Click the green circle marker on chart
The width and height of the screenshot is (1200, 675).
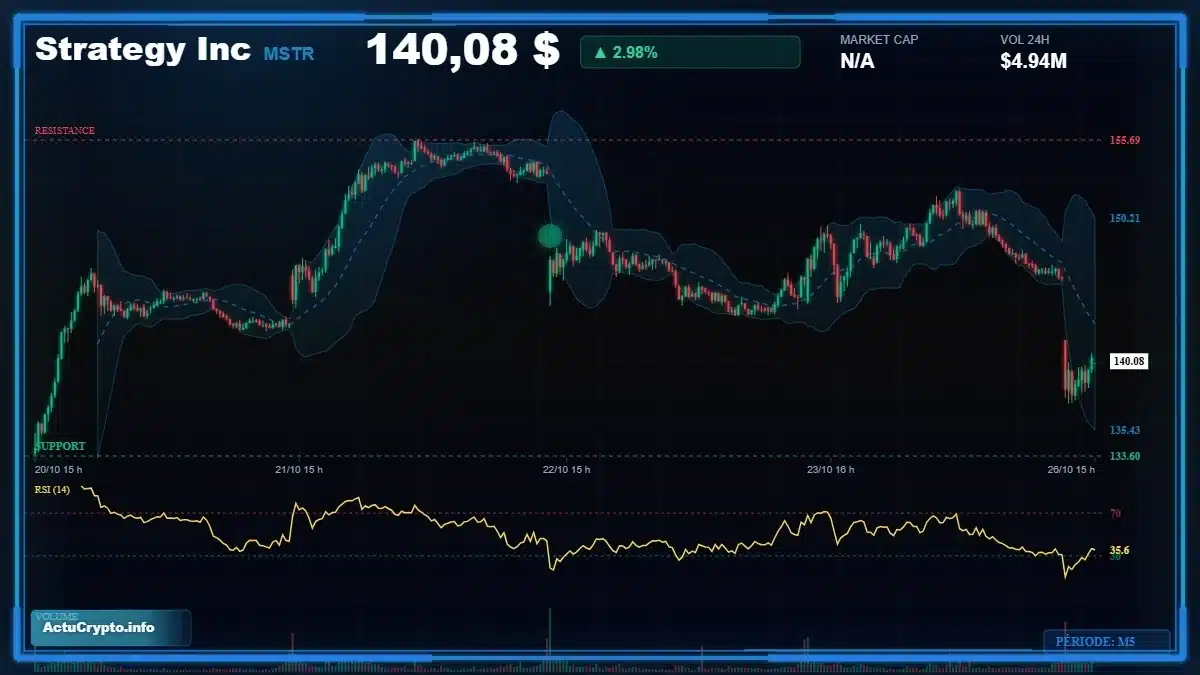[550, 236]
